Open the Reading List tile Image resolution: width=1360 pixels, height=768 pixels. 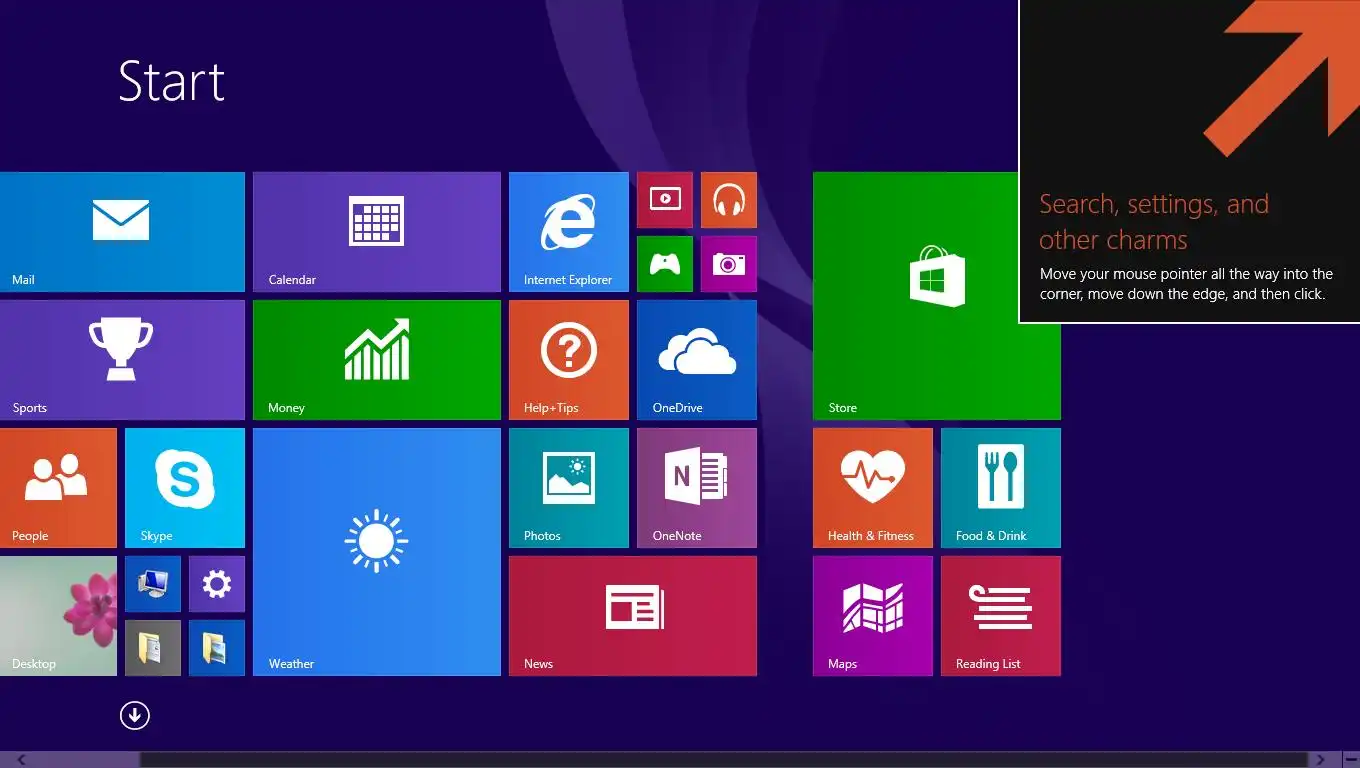click(1001, 616)
